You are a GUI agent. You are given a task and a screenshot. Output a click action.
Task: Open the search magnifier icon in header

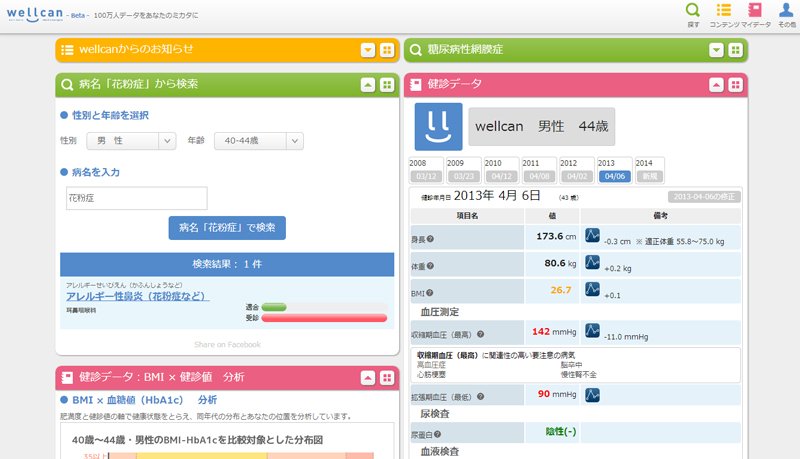(x=692, y=10)
